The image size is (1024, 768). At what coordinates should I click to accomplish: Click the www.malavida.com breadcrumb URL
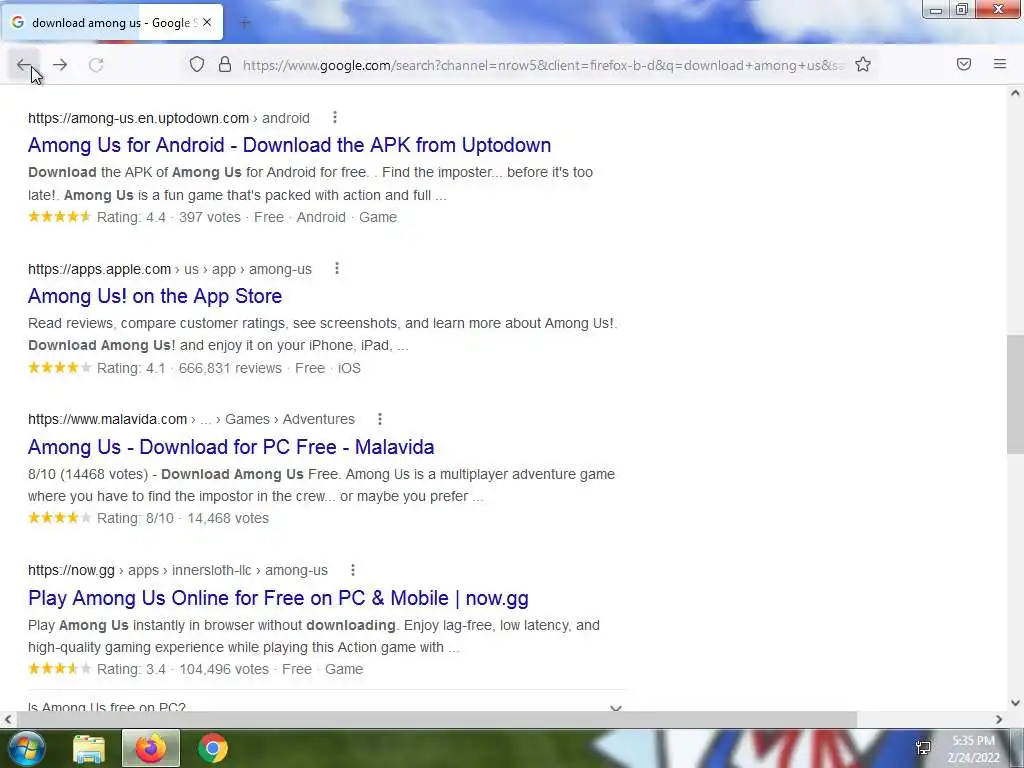(x=191, y=419)
